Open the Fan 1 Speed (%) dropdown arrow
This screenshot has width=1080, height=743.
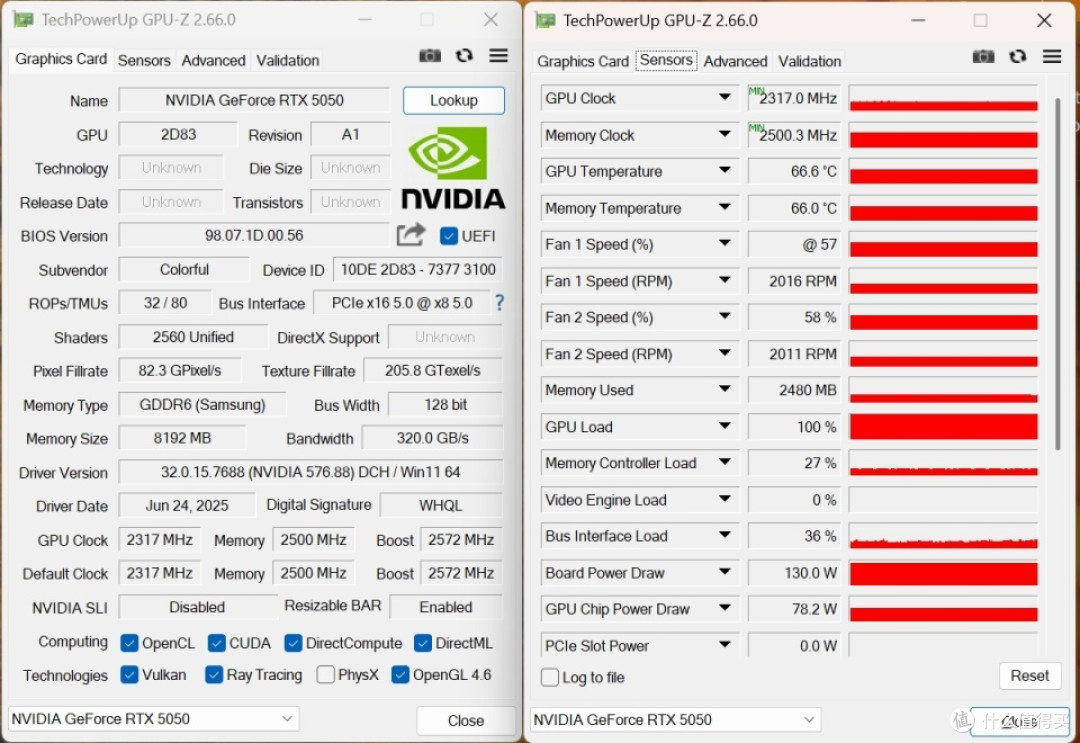coord(725,243)
